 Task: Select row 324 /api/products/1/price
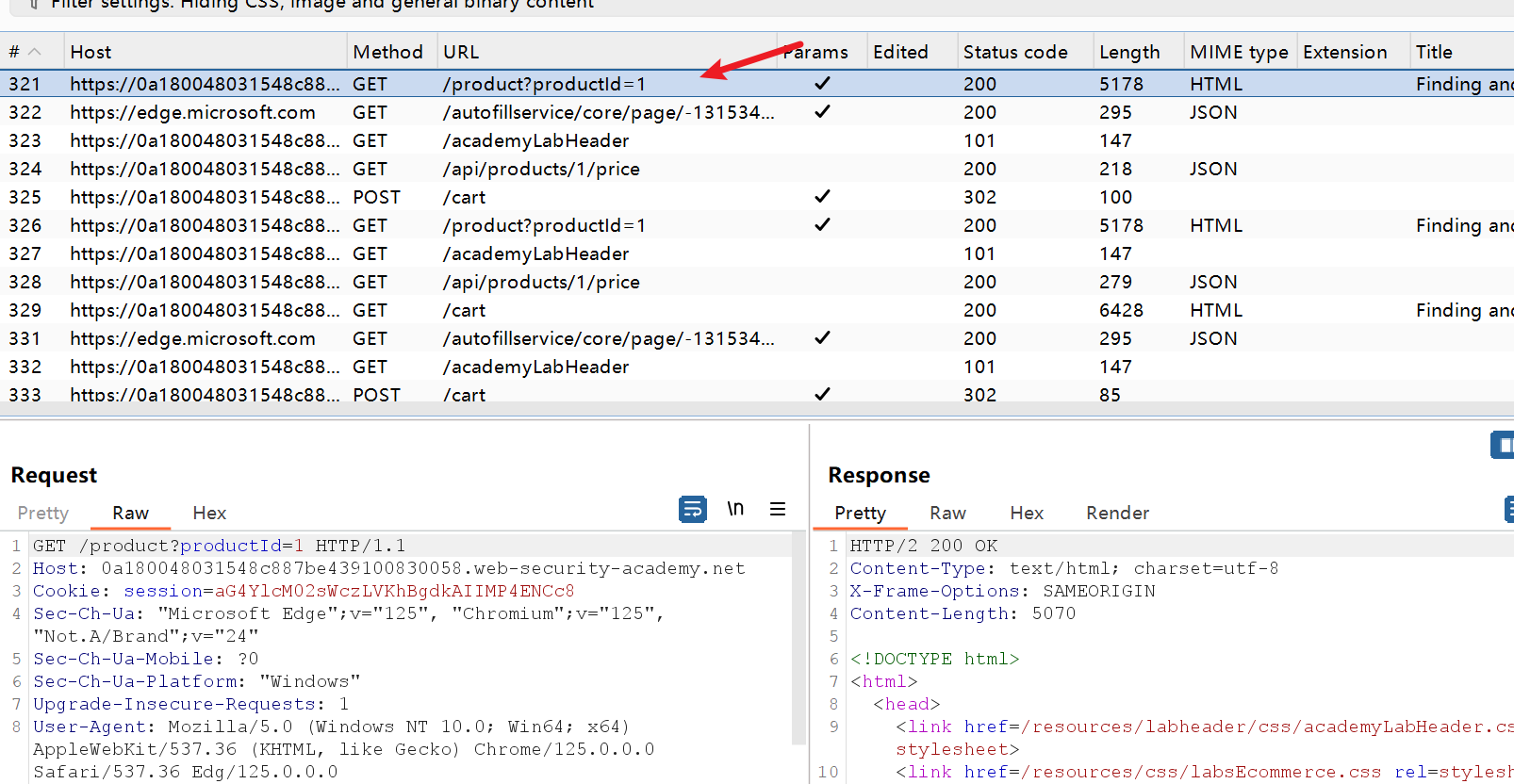coord(757,169)
